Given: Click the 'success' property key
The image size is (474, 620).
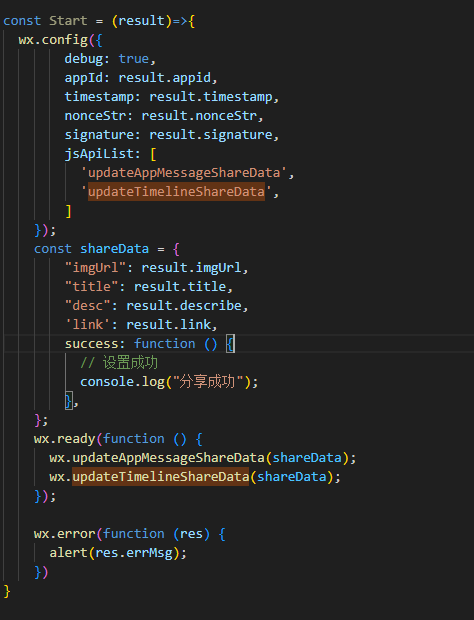Looking at the screenshot, I should coord(91,344).
